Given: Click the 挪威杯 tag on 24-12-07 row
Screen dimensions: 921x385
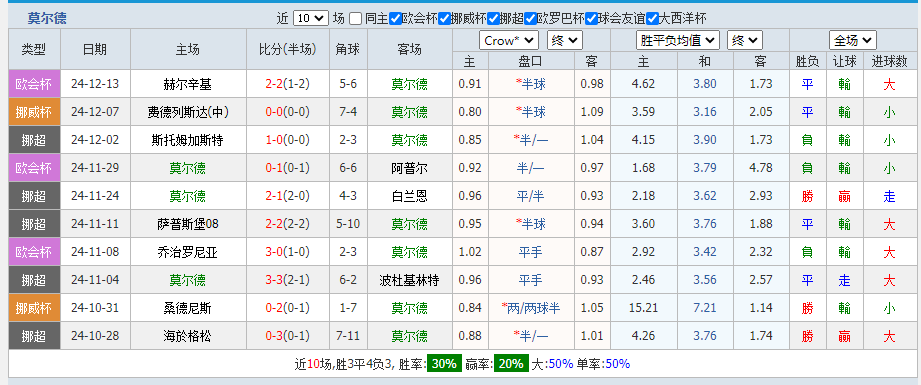Looking at the screenshot, I should (x=34, y=112).
